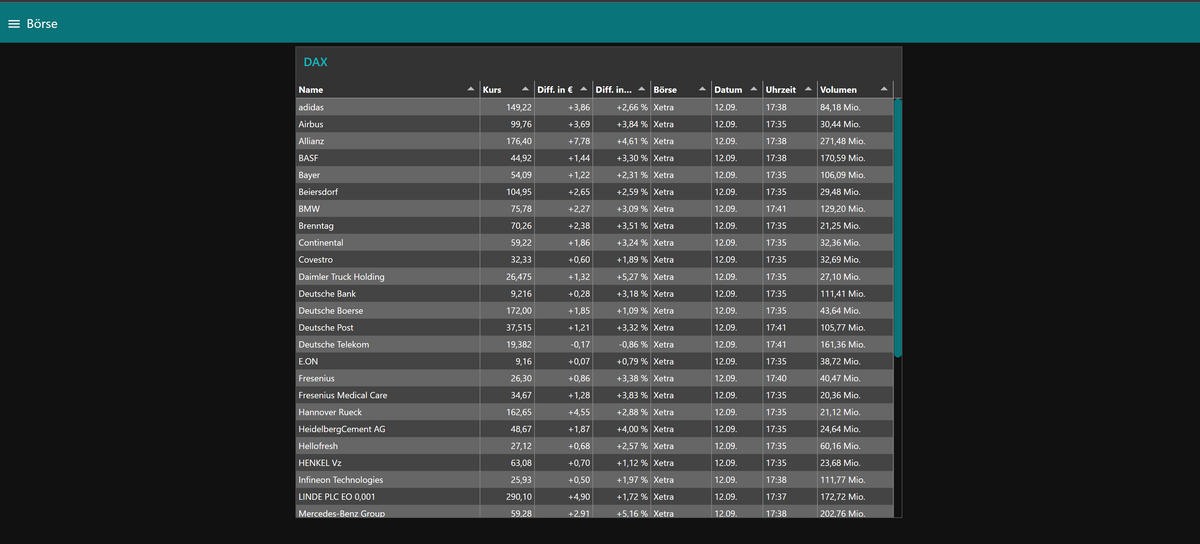
Task: Sort by Datum column arrow
Action: point(753,90)
